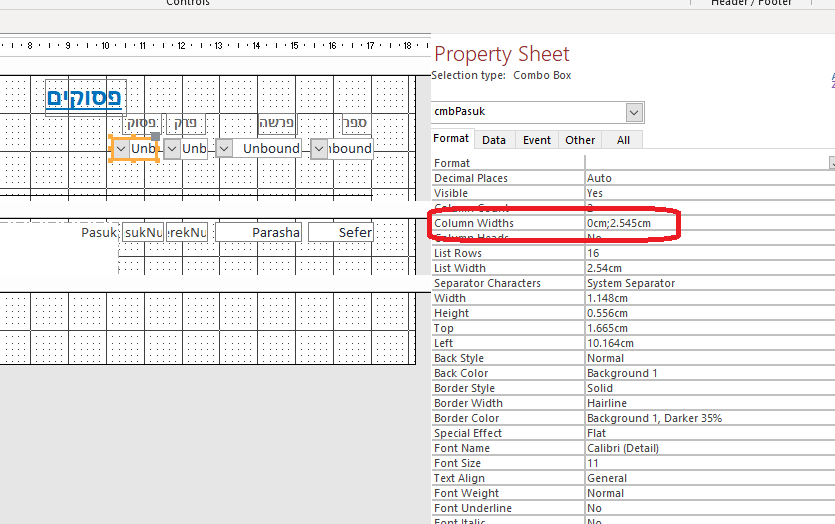Image resolution: width=835 pixels, height=524 pixels.
Task: Edit Left value 10.164cm
Action: tap(710, 343)
